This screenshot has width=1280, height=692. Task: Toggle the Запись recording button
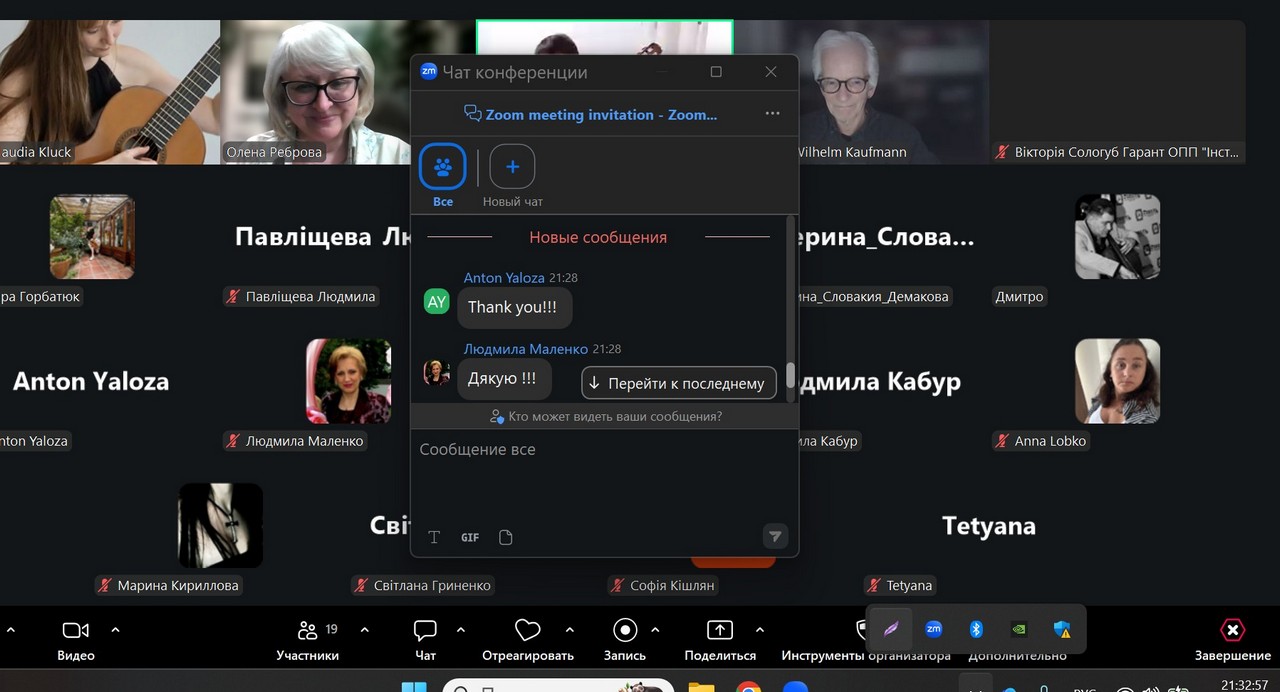pyautogui.click(x=625, y=631)
